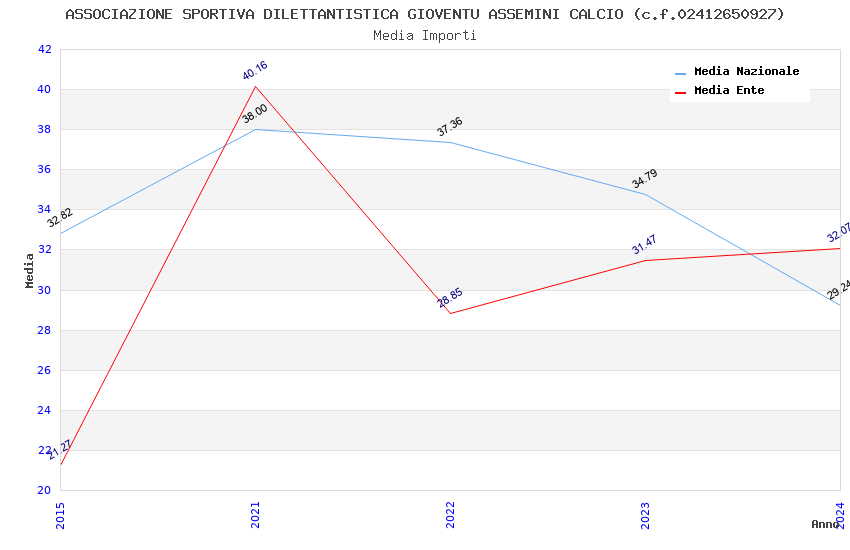Click the Media Importi subtitle
The width and height of the screenshot is (850, 550).
(425, 36)
